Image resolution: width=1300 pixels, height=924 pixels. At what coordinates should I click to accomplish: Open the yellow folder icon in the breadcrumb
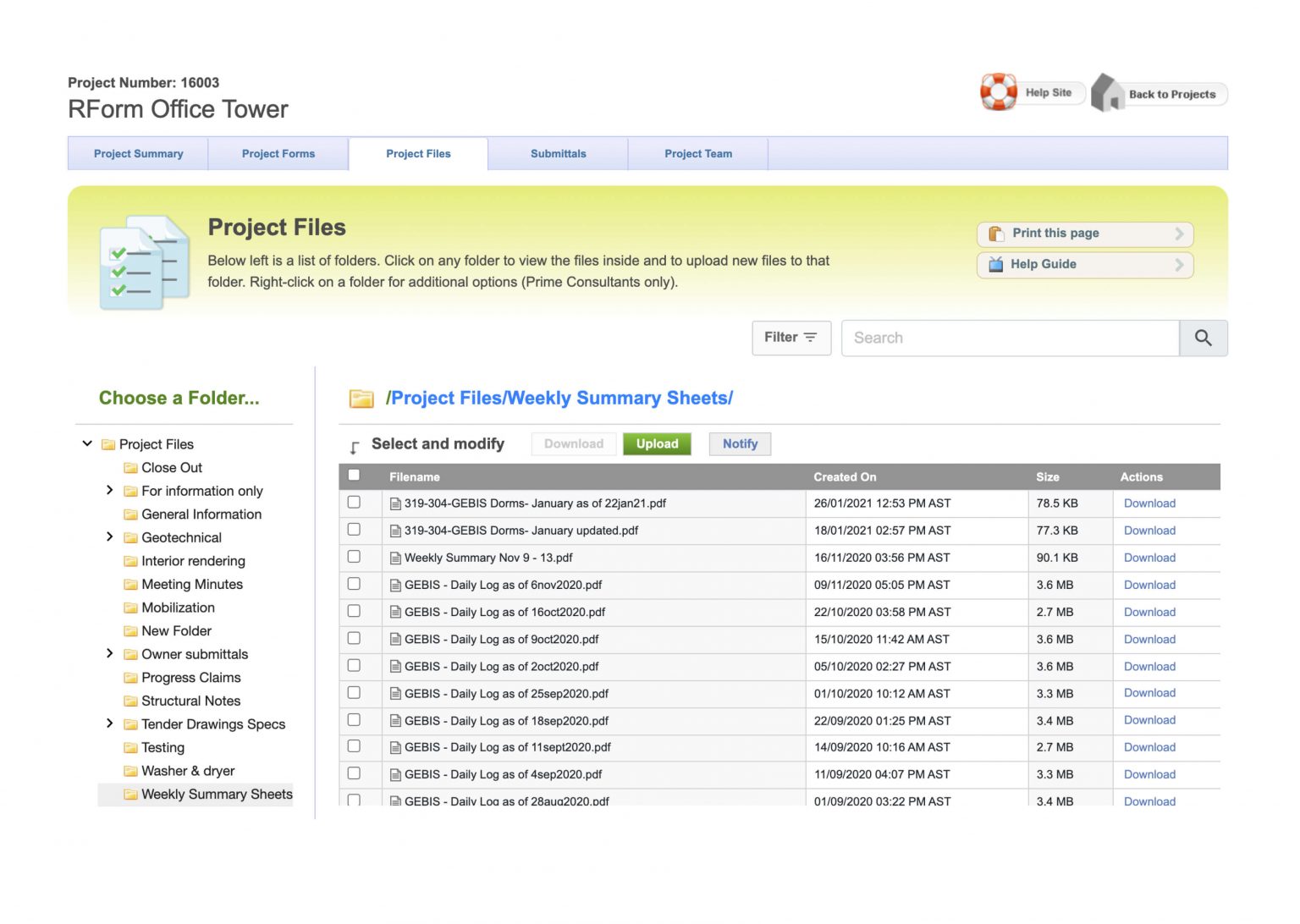pyautogui.click(x=361, y=398)
